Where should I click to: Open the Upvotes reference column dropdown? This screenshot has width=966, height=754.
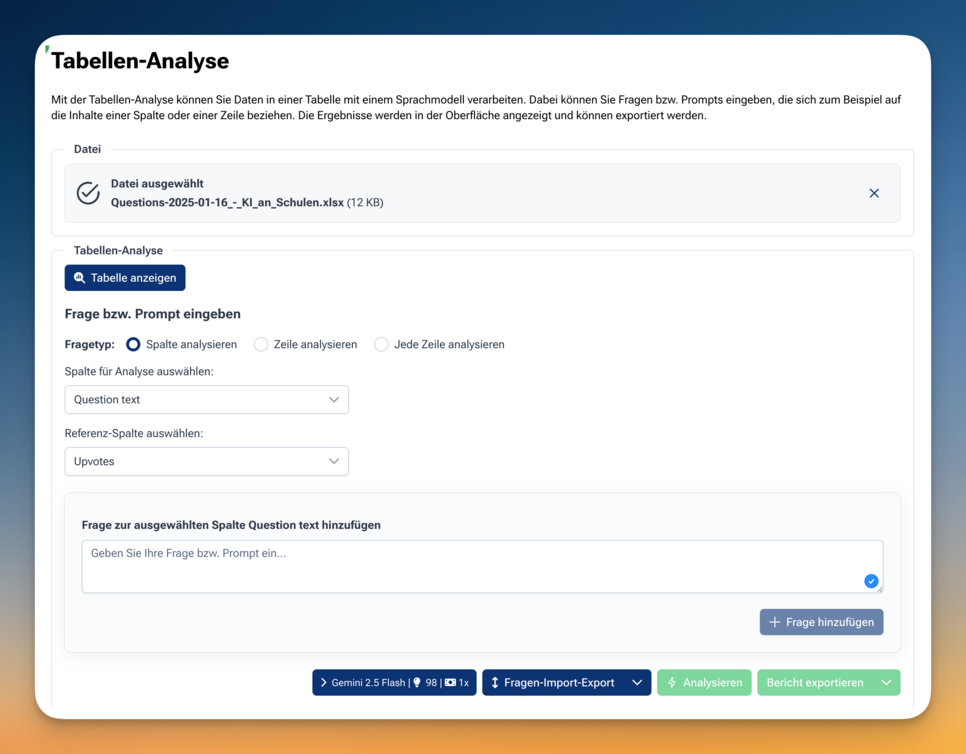pyautogui.click(x=206, y=462)
